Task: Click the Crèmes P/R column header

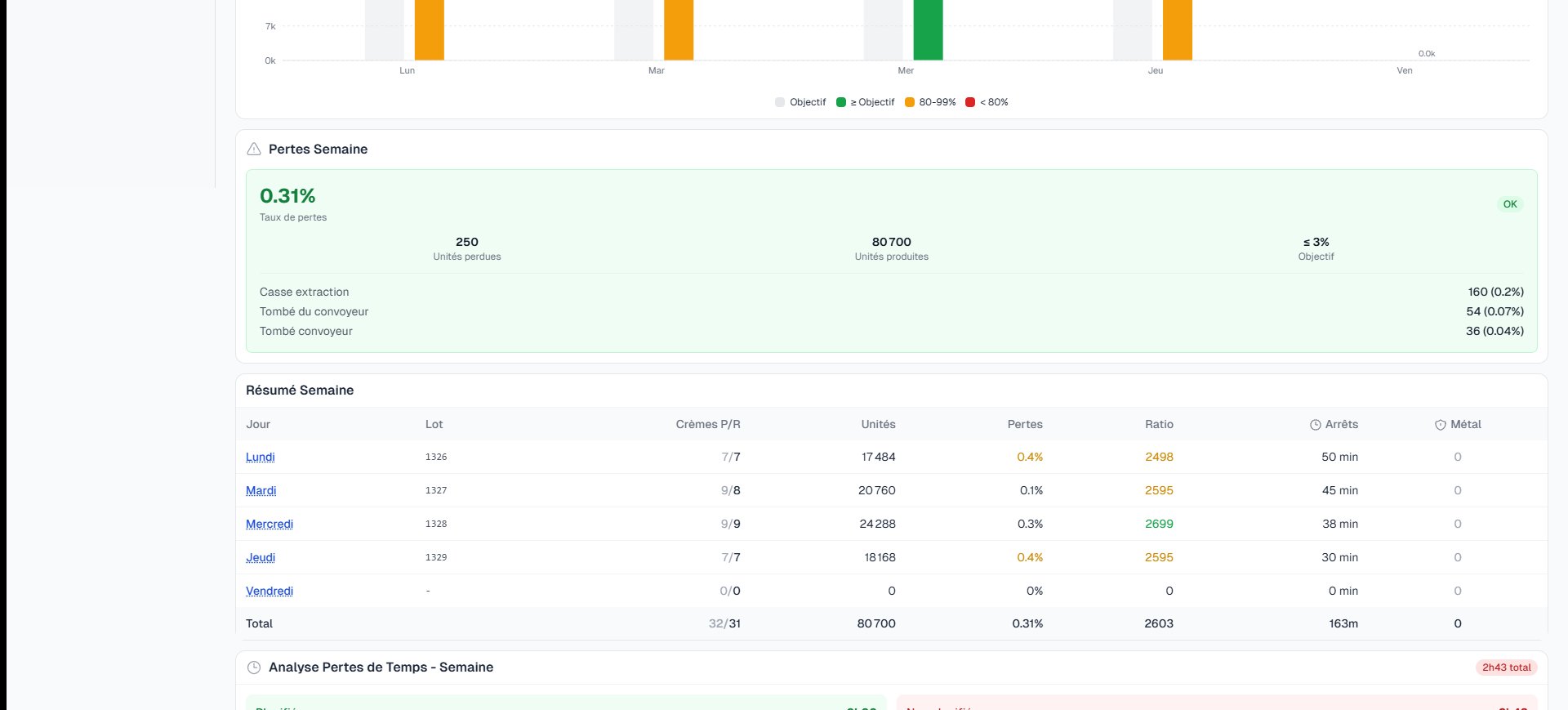Action: [707, 425]
